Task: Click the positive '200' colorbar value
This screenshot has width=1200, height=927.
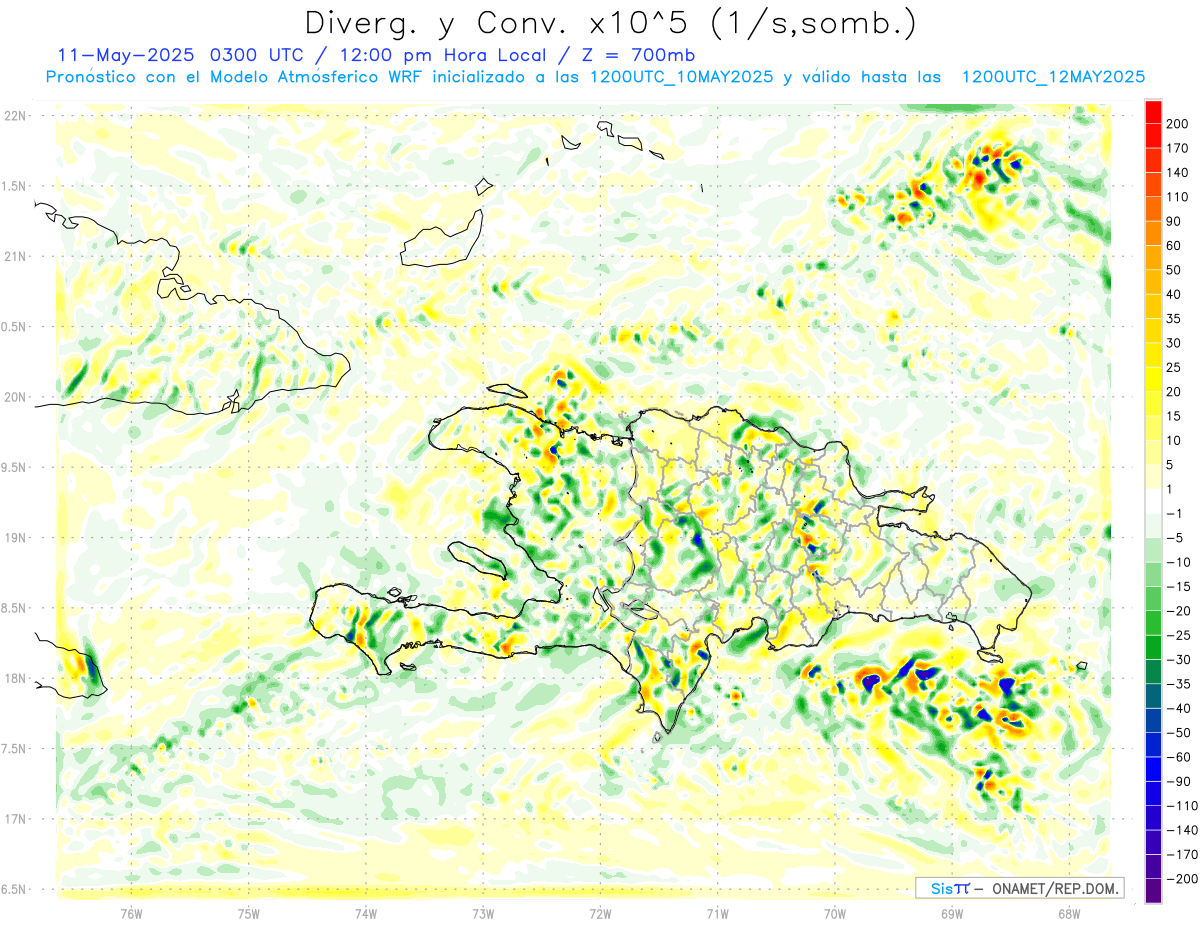Action: click(x=1178, y=124)
